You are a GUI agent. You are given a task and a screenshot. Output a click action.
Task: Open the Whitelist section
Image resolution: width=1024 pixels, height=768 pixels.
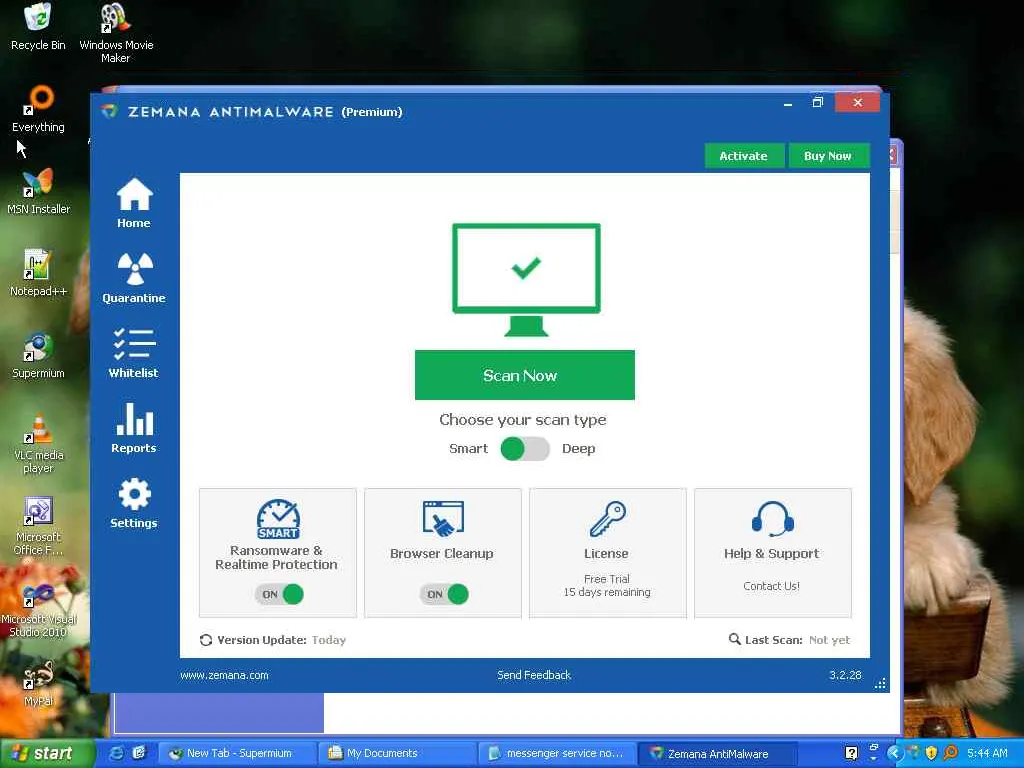click(x=134, y=353)
